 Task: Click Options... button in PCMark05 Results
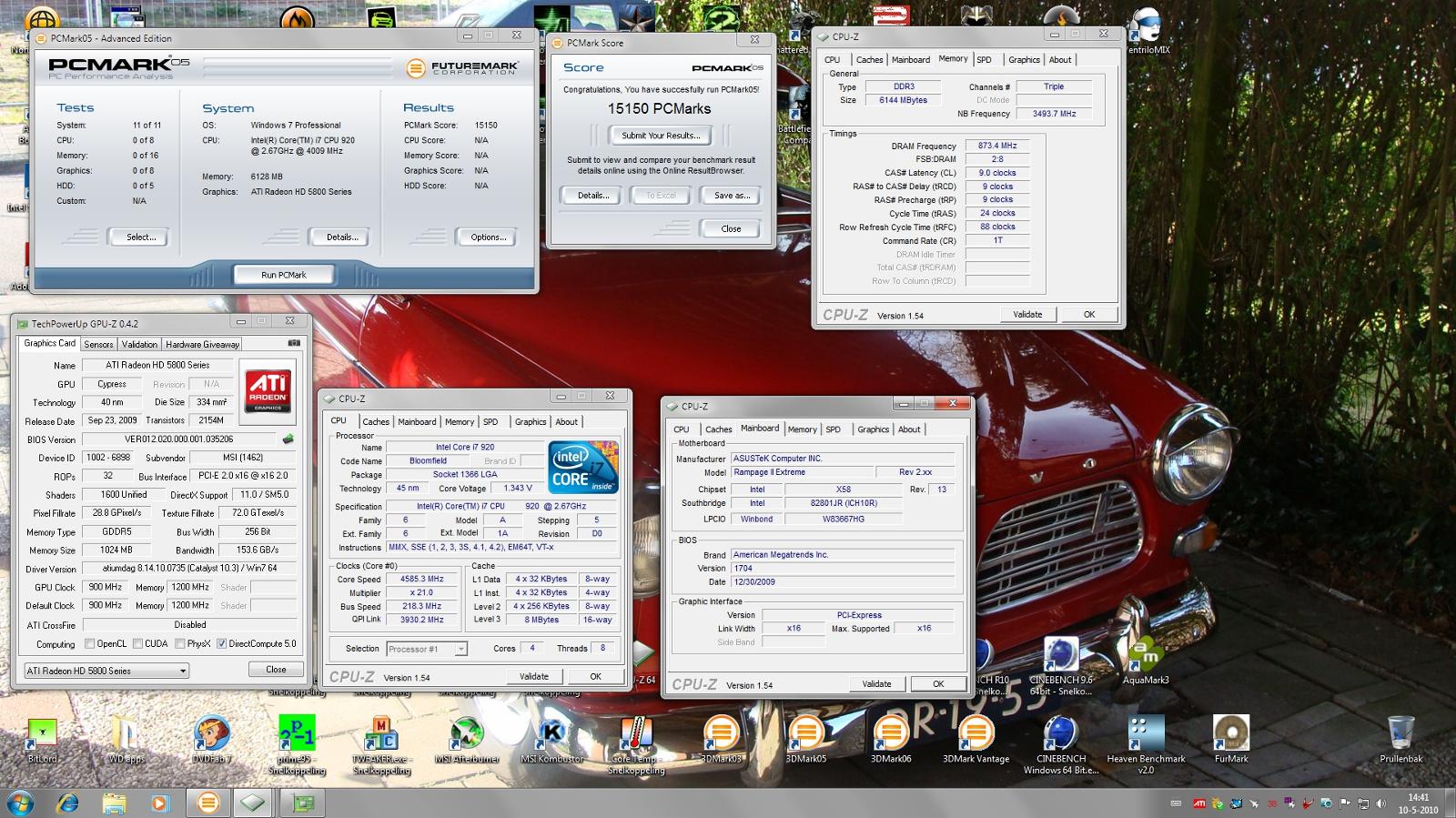[489, 237]
